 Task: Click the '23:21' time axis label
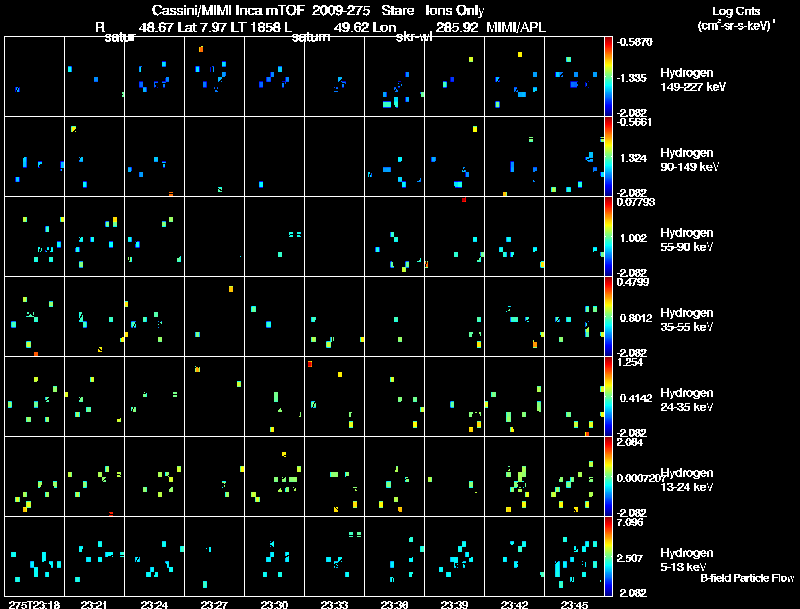(x=94, y=605)
